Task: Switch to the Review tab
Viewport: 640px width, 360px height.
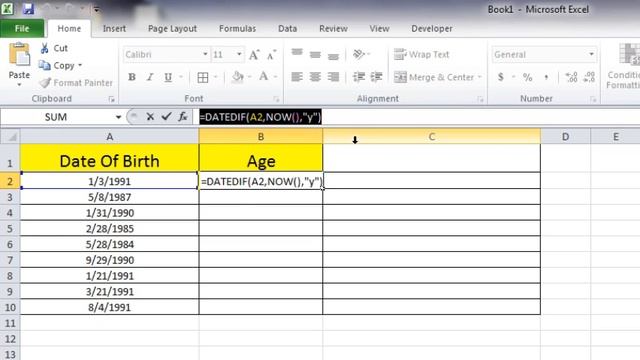Action: click(x=333, y=29)
